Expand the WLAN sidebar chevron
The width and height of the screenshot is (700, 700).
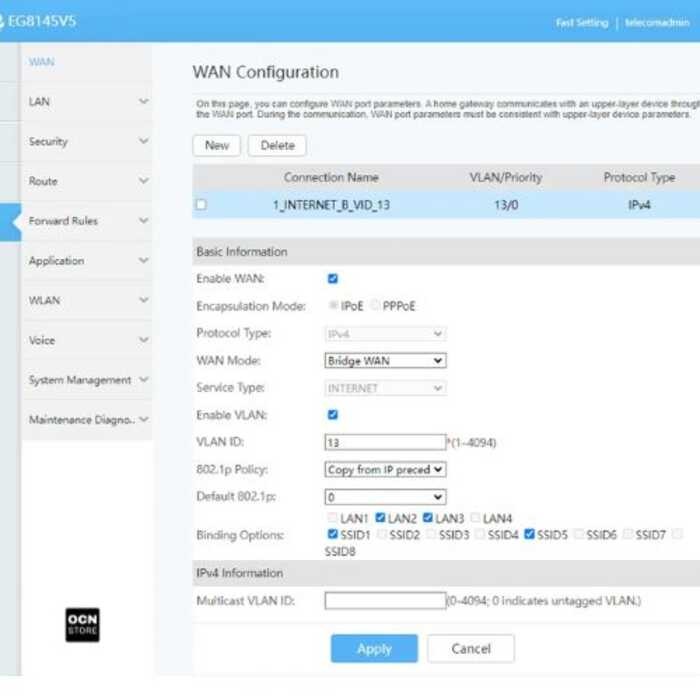tap(143, 301)
